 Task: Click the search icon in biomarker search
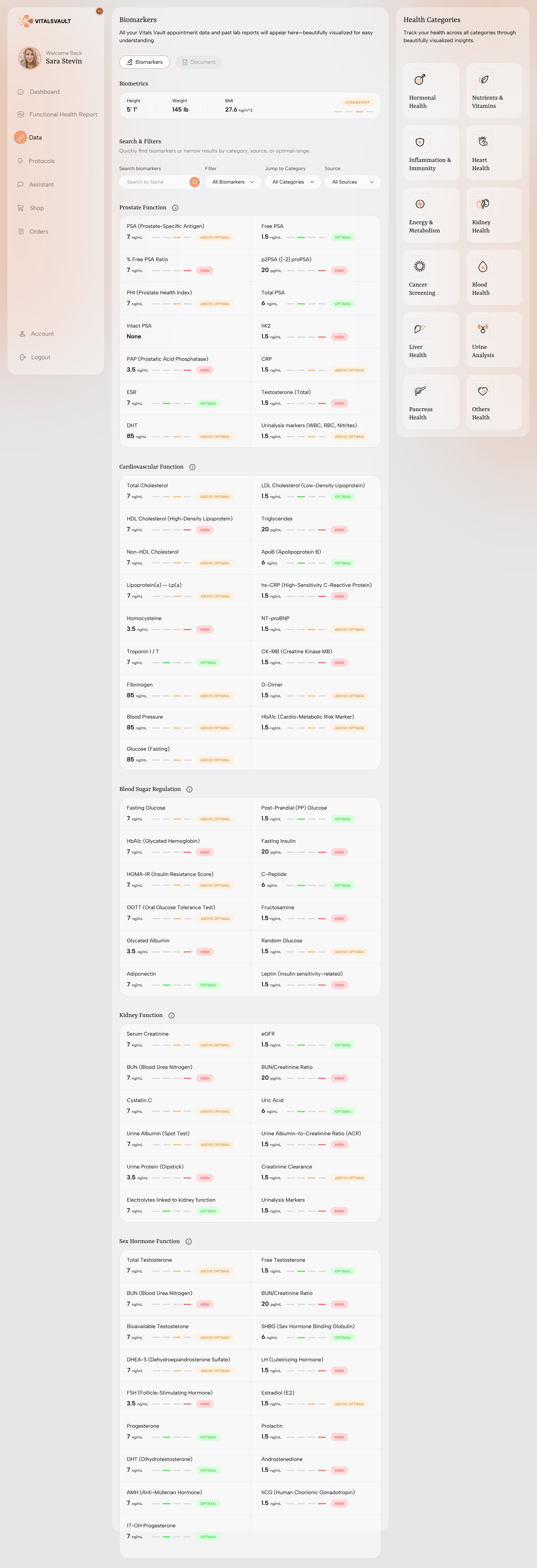(195, 182)
